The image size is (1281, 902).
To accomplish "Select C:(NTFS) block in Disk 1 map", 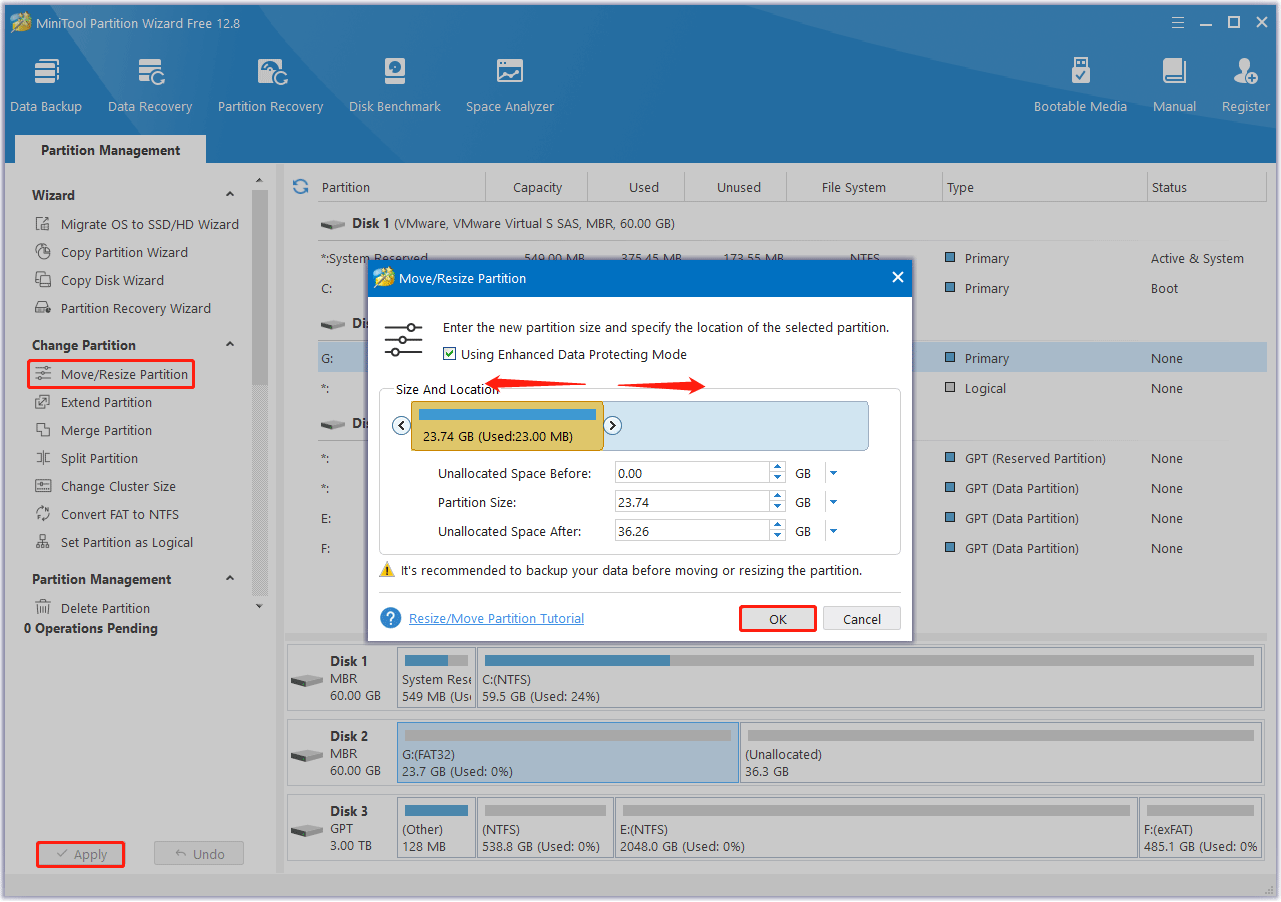I will [x=868, y=678].
